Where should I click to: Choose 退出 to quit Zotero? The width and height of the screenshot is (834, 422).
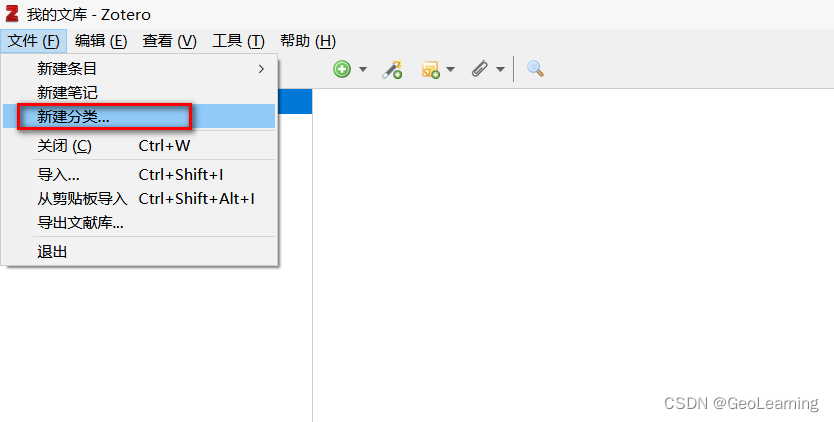pyautogui.click(x=139, y=251)
